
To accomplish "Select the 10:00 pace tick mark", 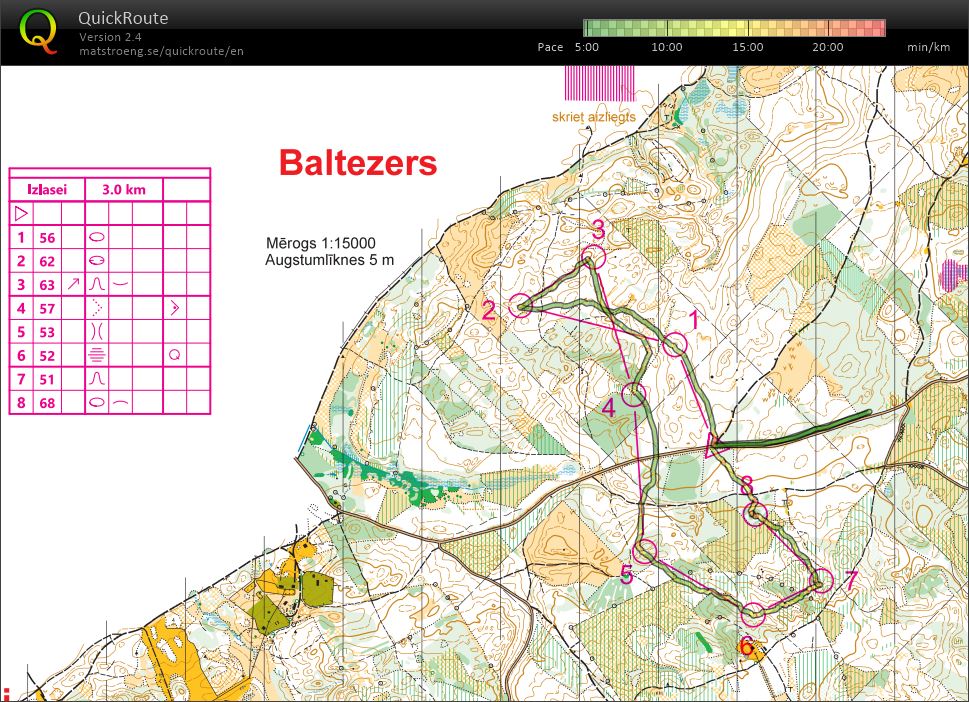I will pyautogui.click(x=666, y=30).
